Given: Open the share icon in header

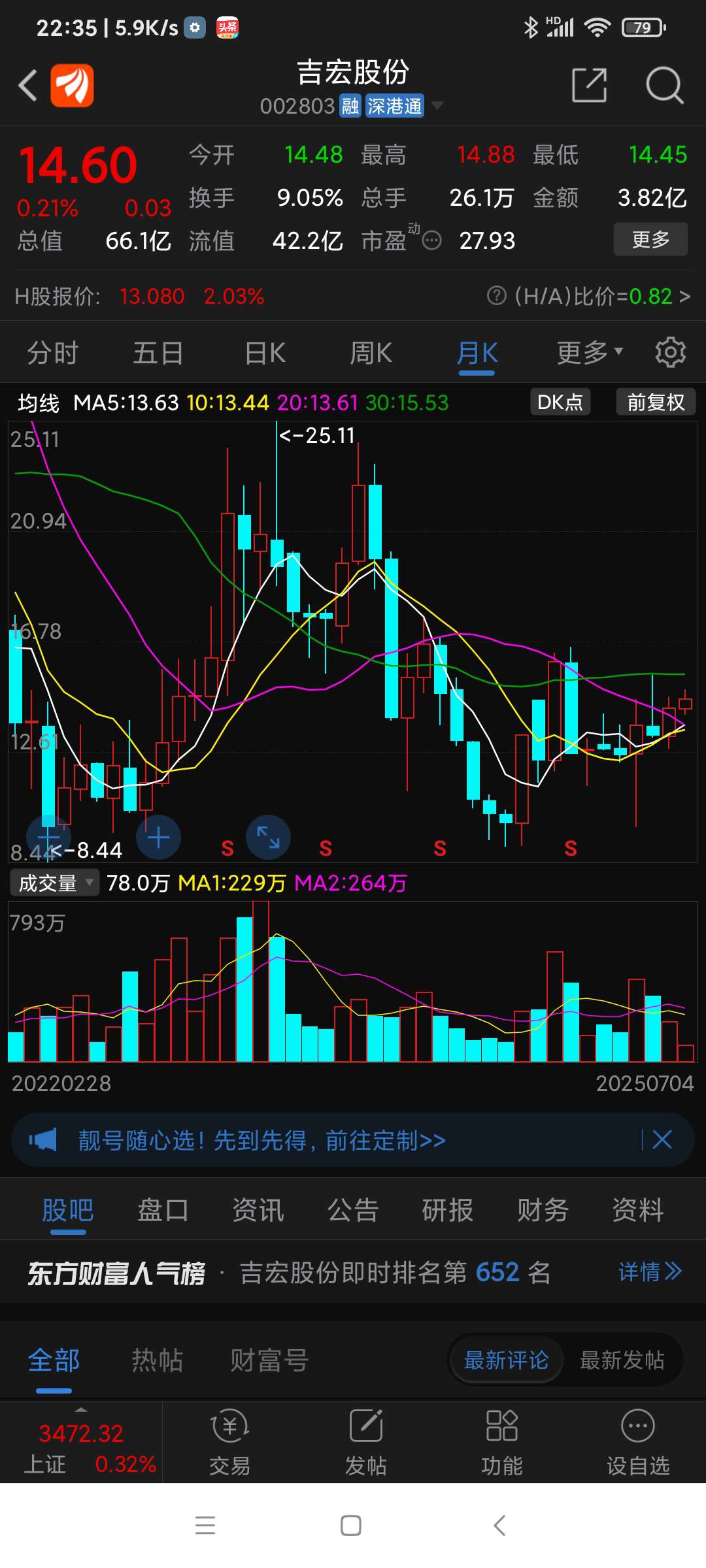Looking at the screenshot, I should (589, 85).
